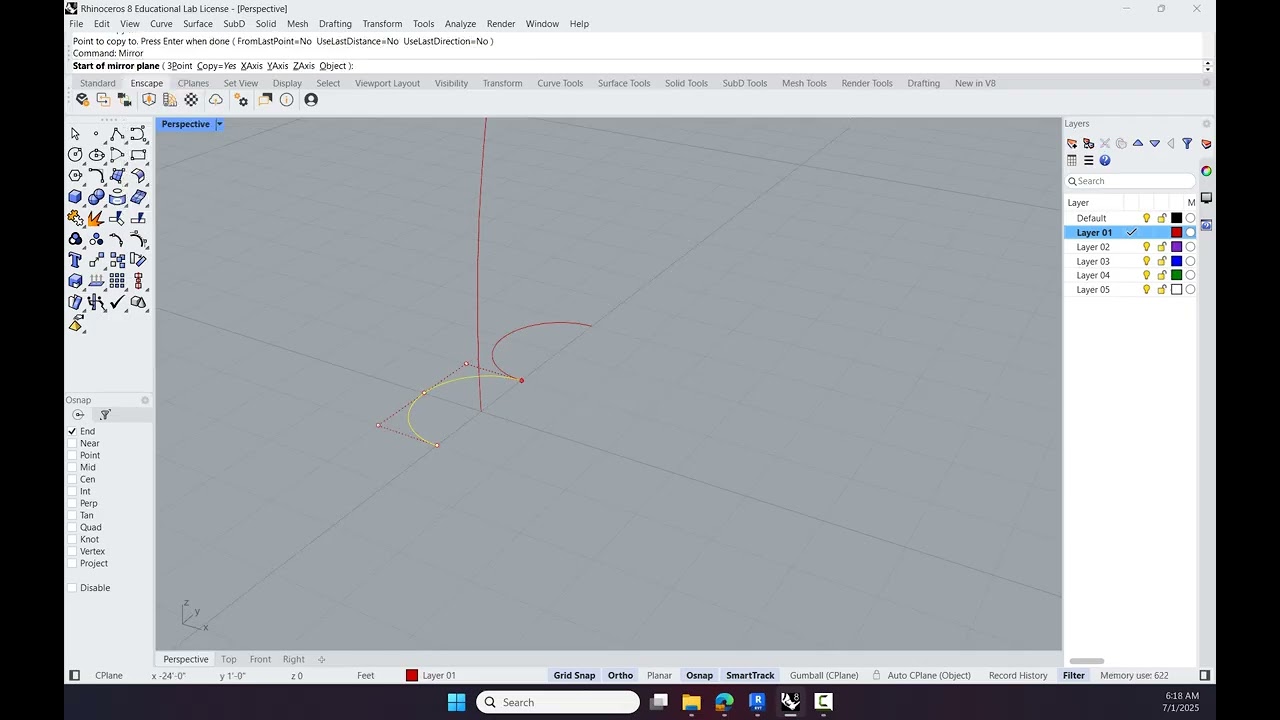Click the 3Point mirror option

[180, 66]
